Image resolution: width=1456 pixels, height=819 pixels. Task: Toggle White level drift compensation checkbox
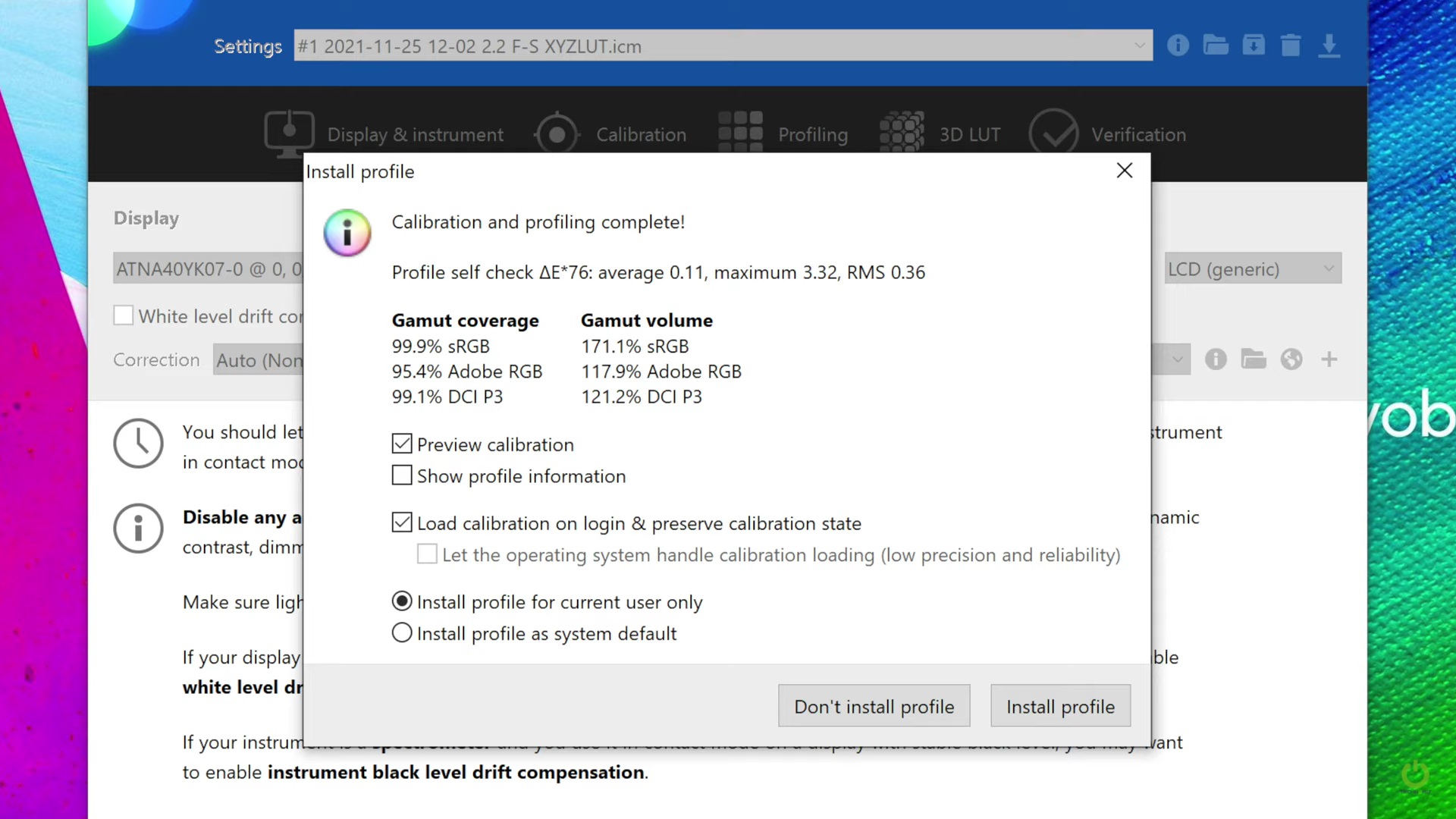pos(124,315)
